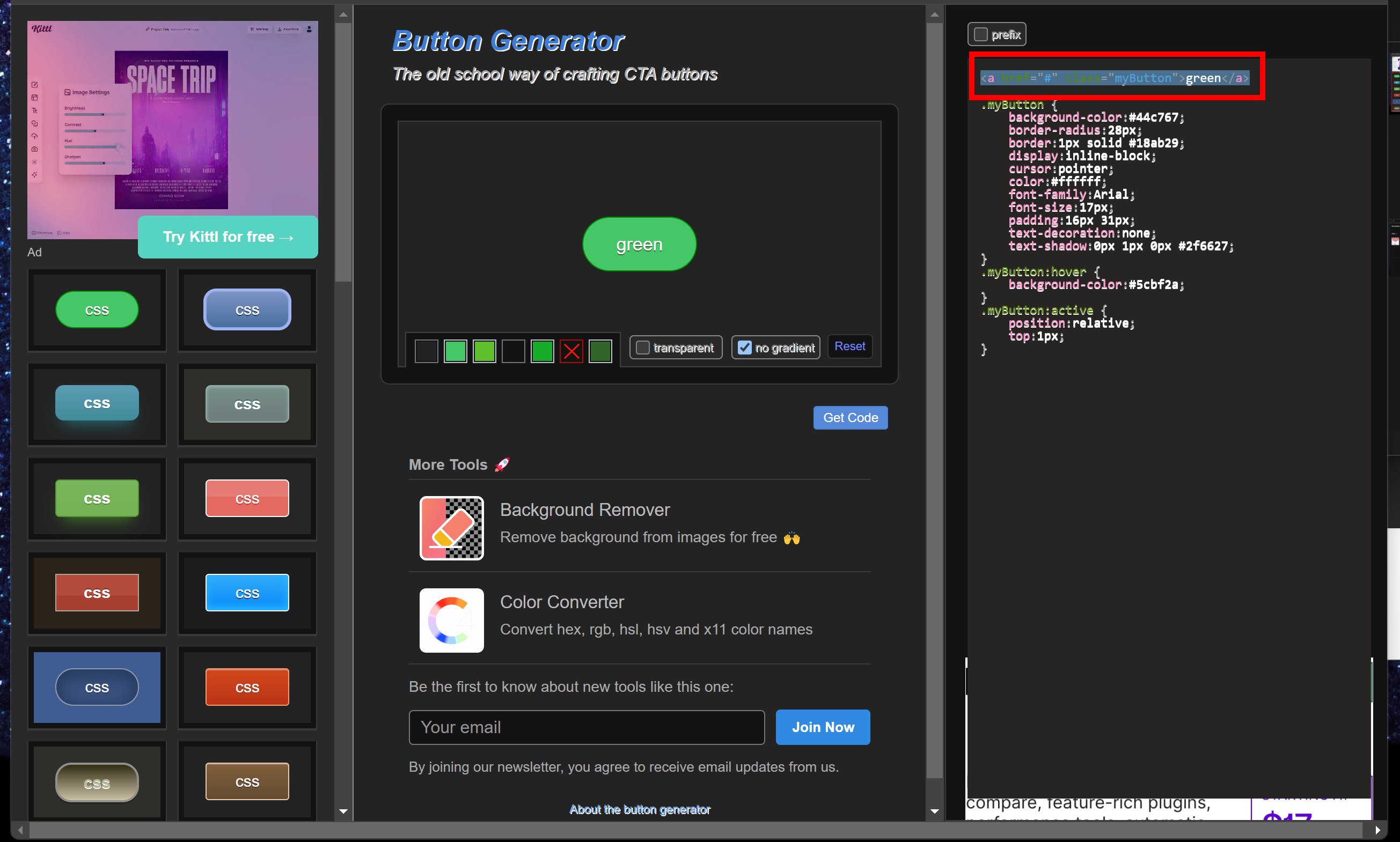Open About the button generator link

coord(639,809)
